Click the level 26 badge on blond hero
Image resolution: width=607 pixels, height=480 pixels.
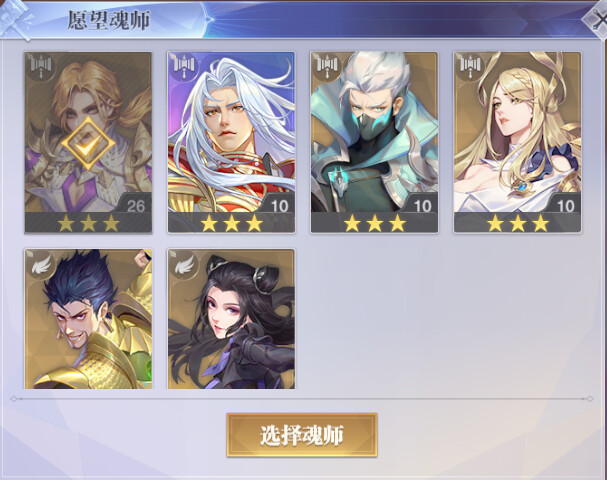point(134,204)
